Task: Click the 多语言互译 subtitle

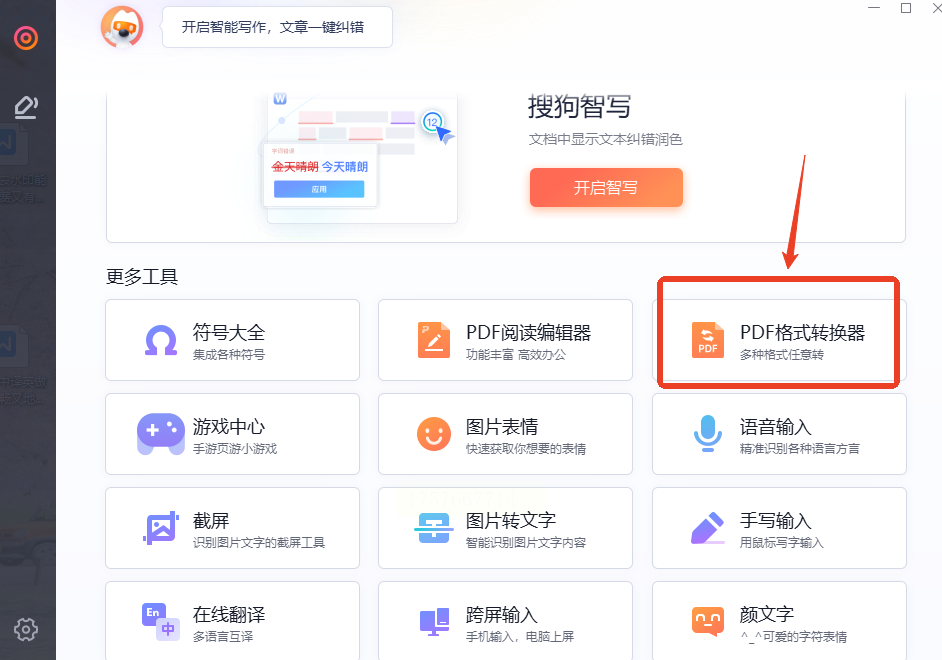Action: click(223, 637)
